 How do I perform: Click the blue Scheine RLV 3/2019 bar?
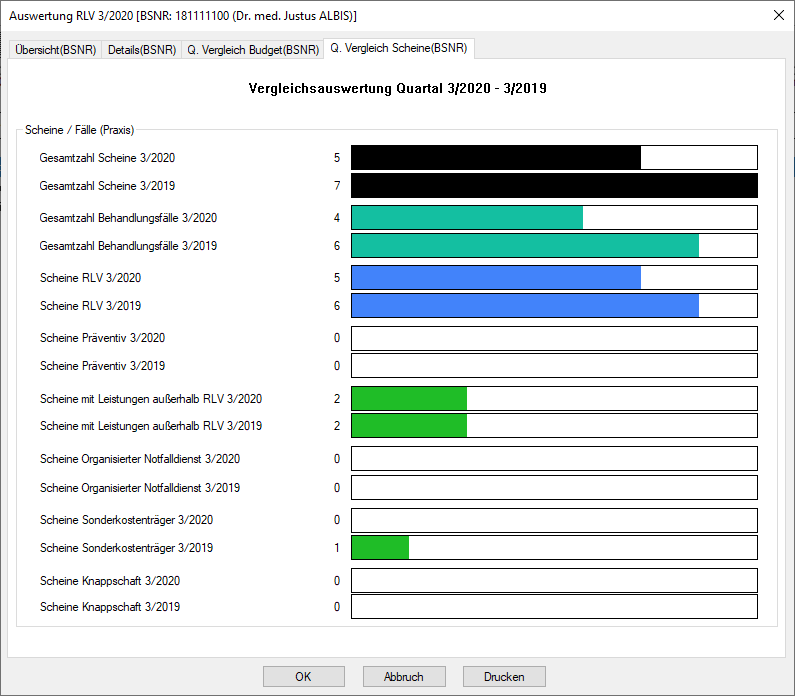pyautogui.click(x=525, y=306)
